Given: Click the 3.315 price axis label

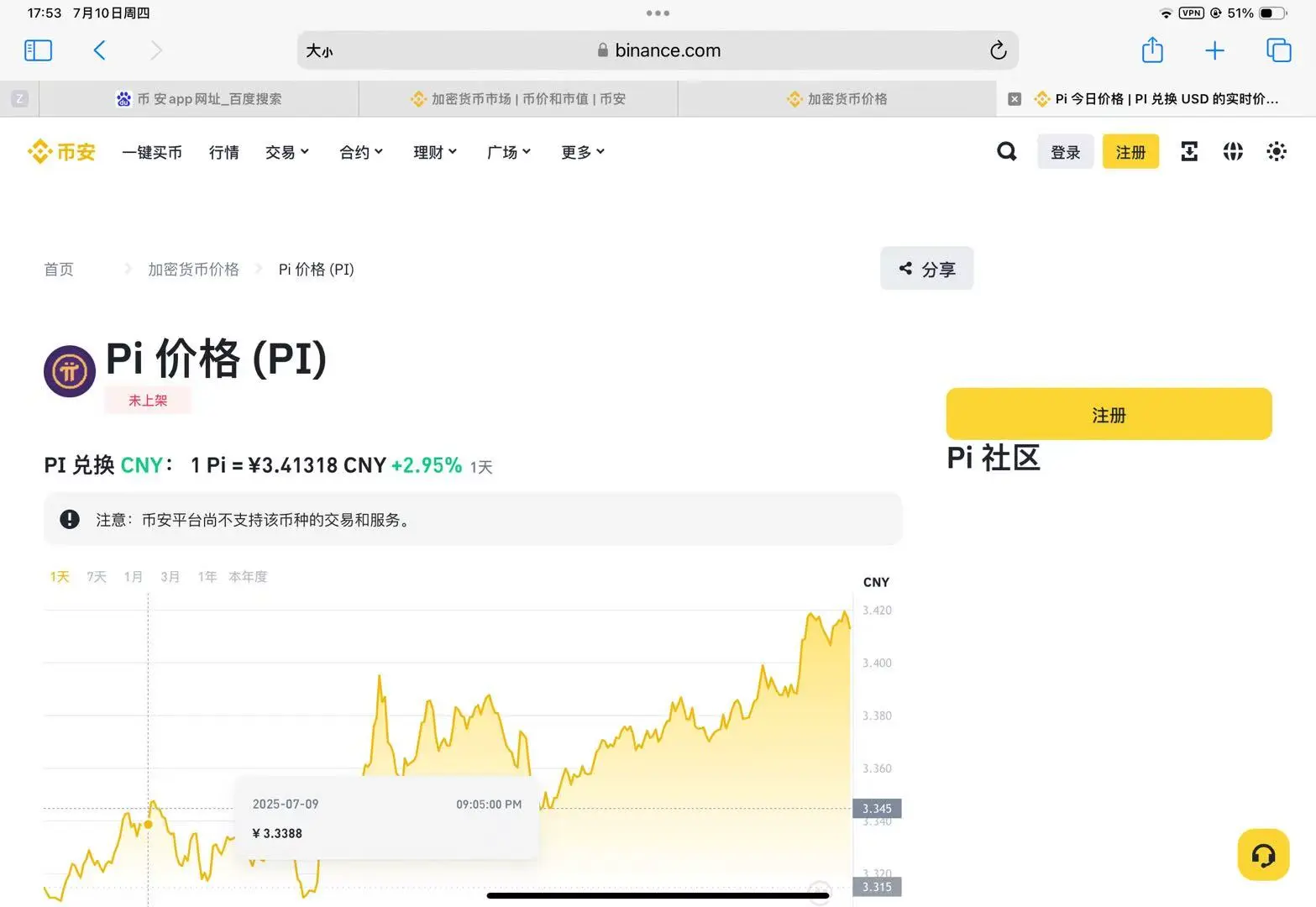Looking at the screenshot, I should pyautogui.click(x=877, y=887).
